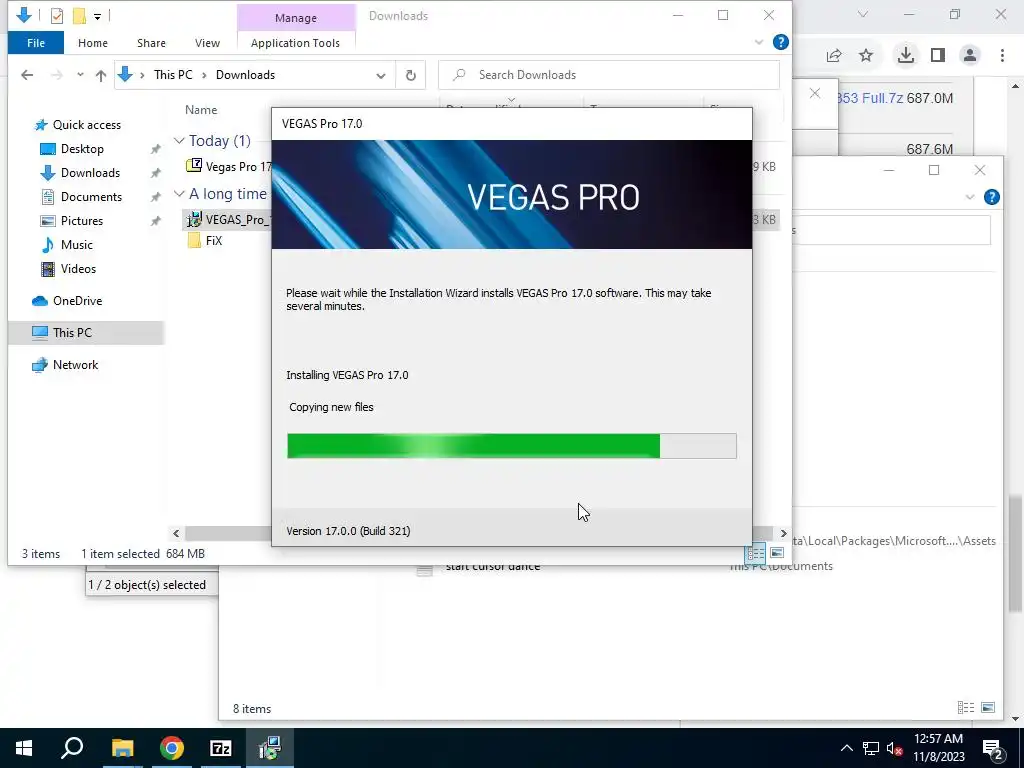Toggle the Chrome side panel icon
The height and width of the screenshot is (768, 1024).
(938, 56)
